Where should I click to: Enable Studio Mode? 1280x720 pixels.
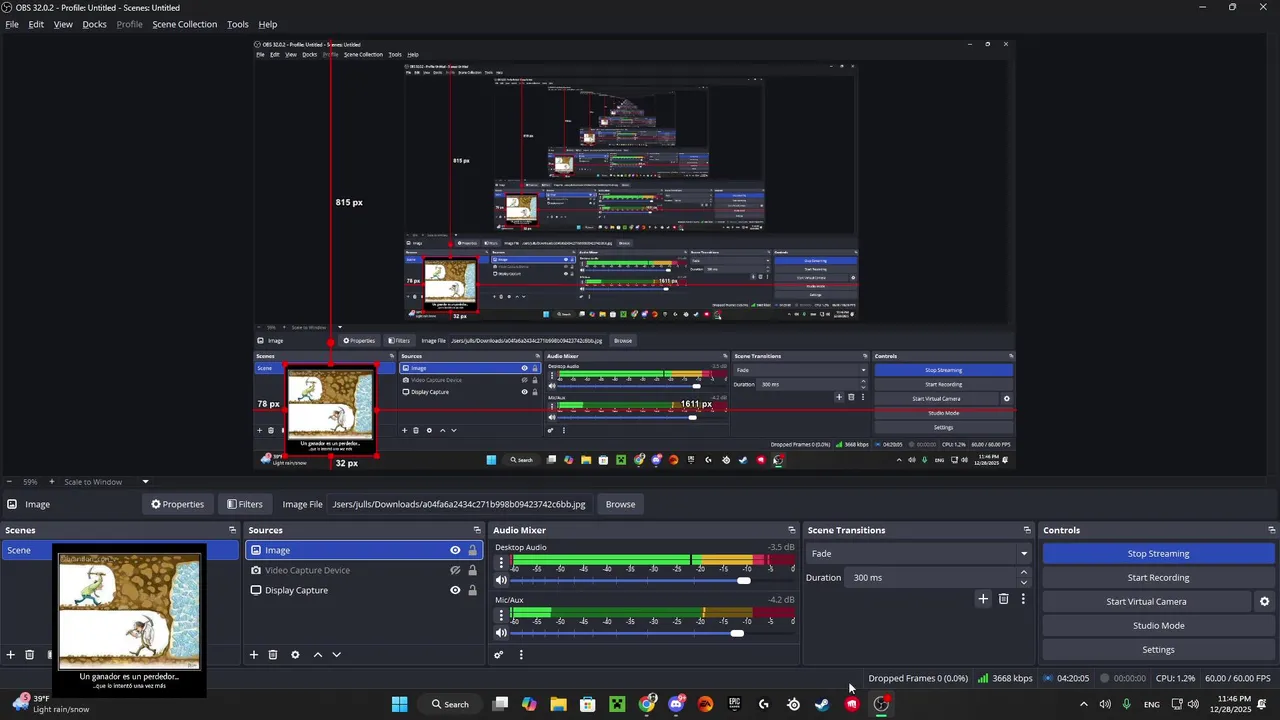(1158, 626)
